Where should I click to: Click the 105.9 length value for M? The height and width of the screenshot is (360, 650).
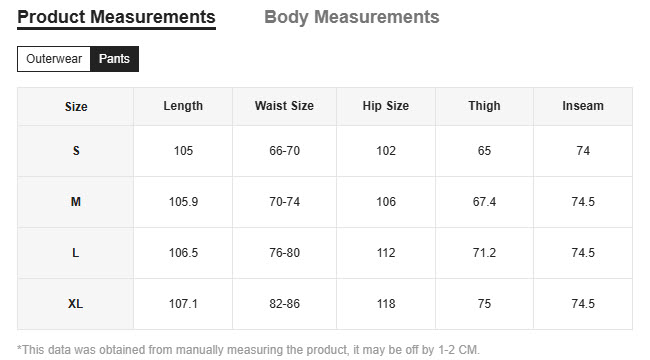(x=183, y=202)
